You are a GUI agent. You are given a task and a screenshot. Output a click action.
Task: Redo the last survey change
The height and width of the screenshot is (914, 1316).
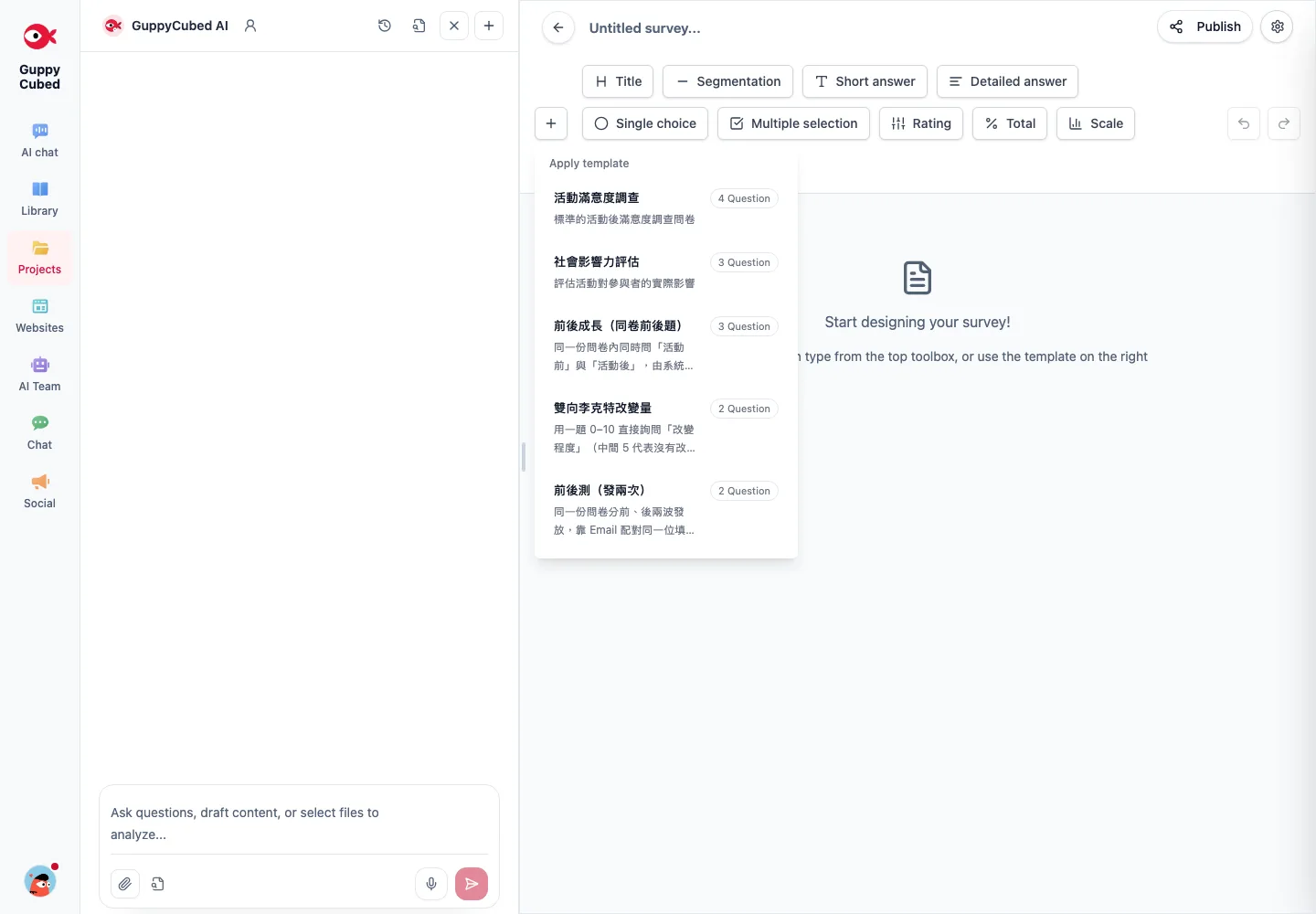[x=1284, y=123]
